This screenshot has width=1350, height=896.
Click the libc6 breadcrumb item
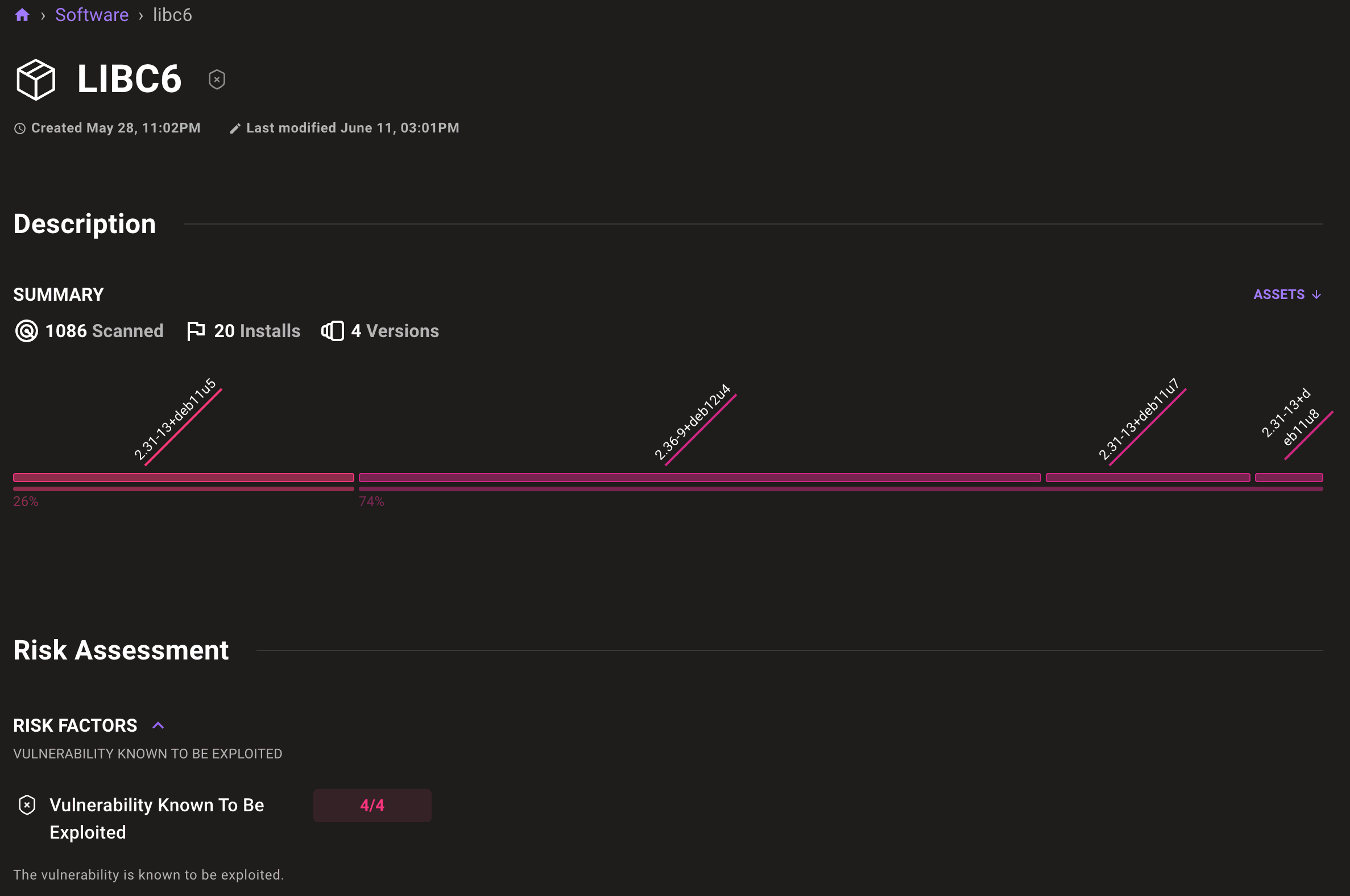tap(172, 15)
